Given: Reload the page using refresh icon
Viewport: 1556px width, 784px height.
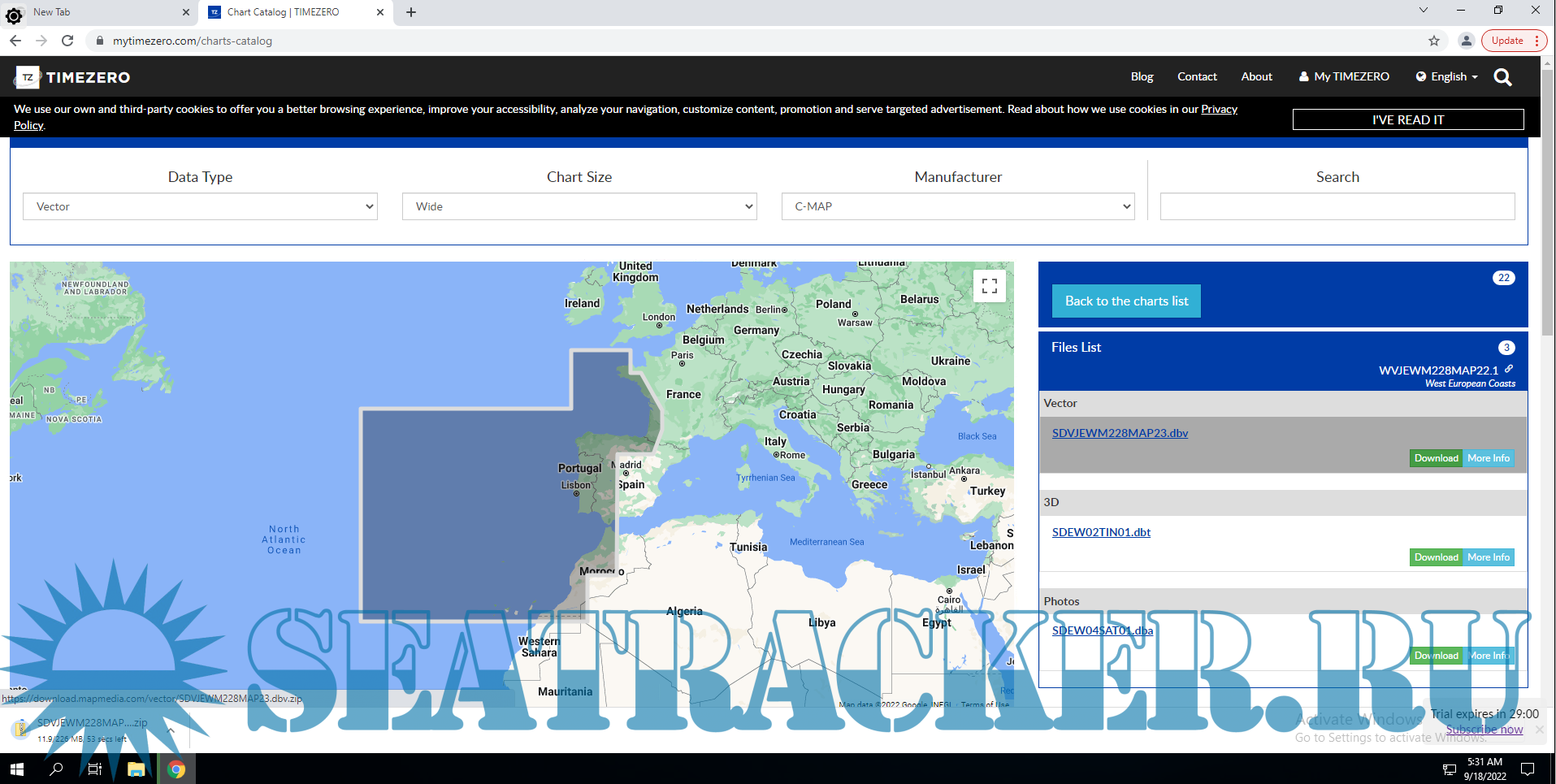Looking at the screenshot, I should pos(67,41).
